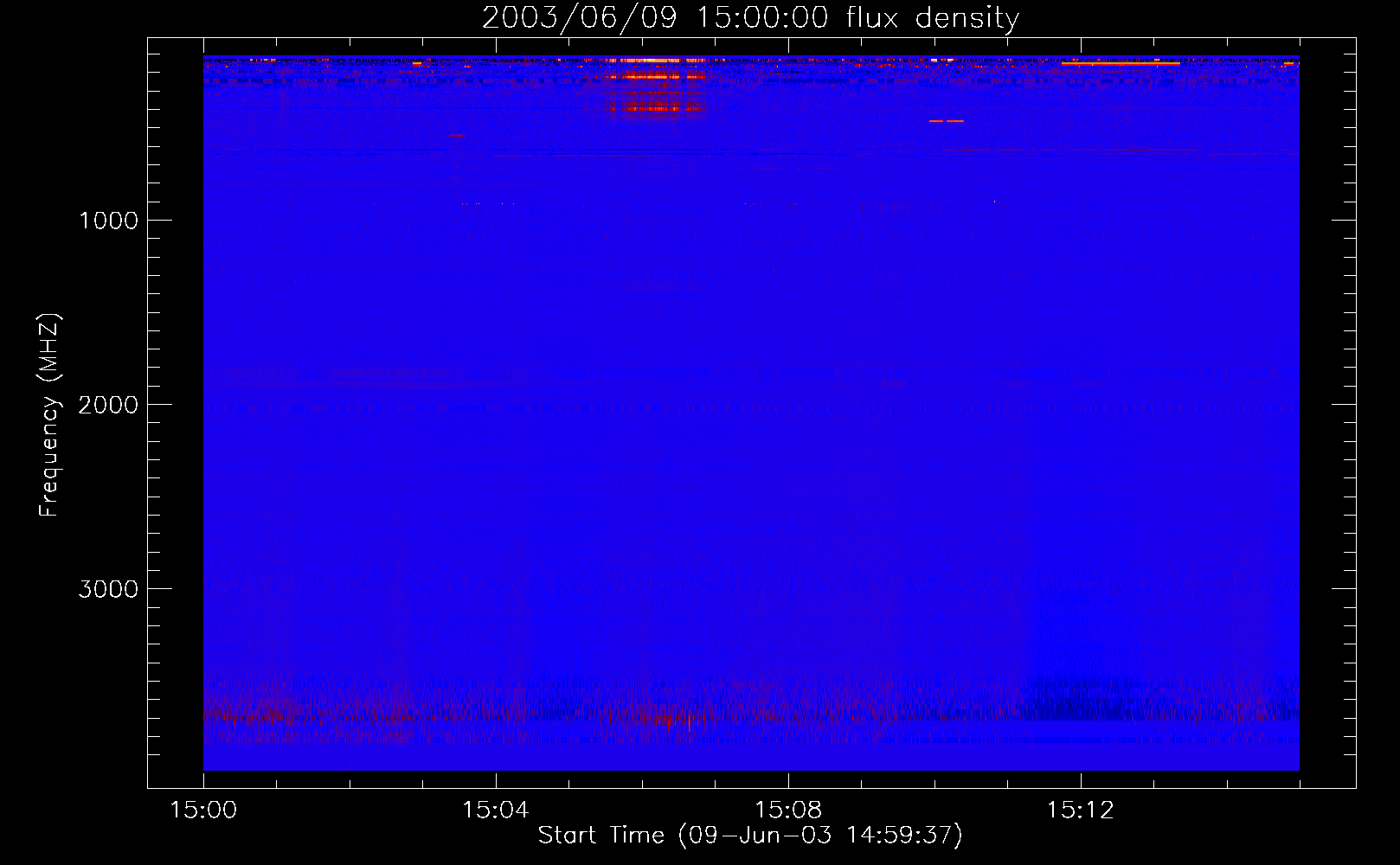
Task: Click the 2000 frequency tick label
Action: pyautogui.click(x=108, y=405)
